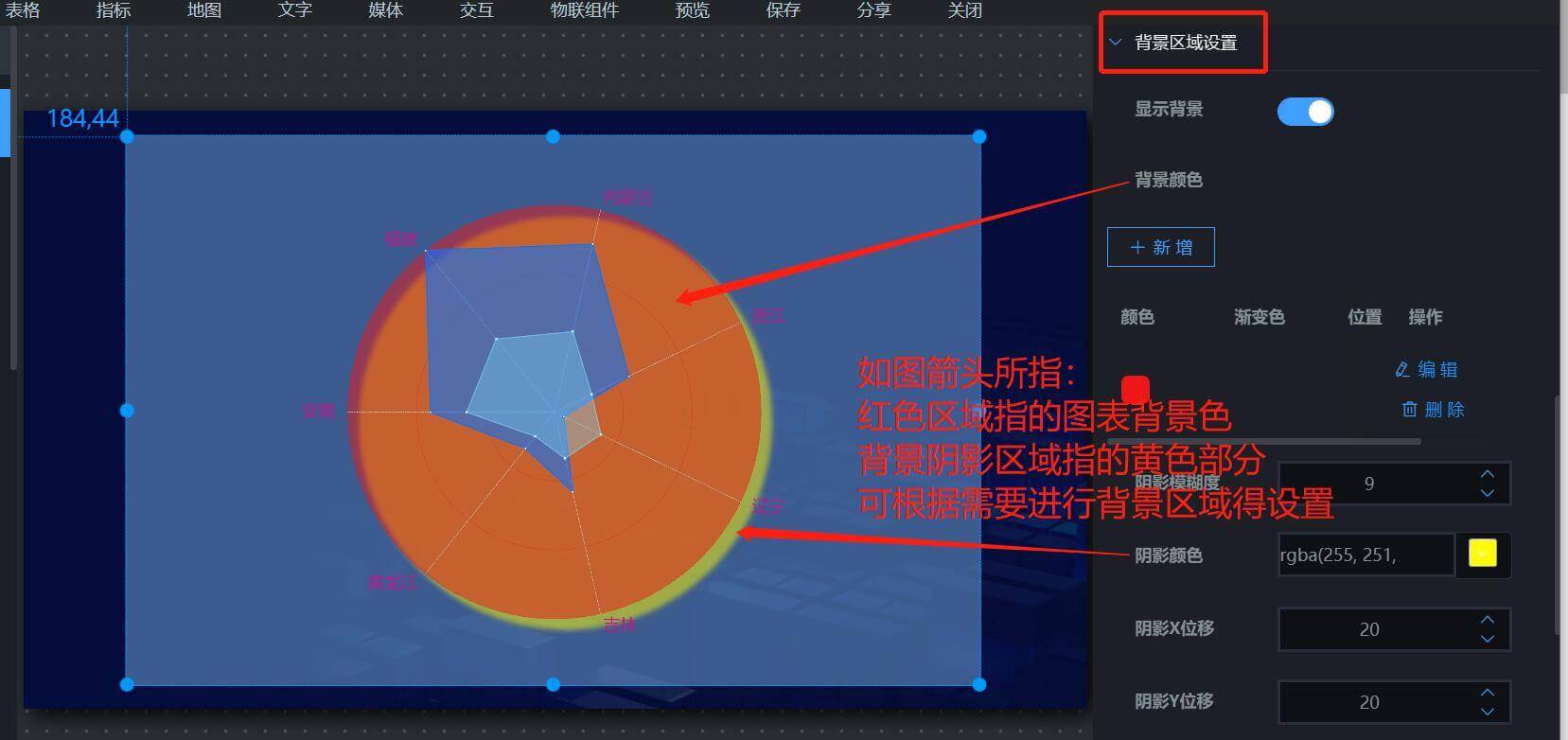Image resolution: width=1568 pixels, height=740 pixels.
Task: Click the 颜色 column header
Action: (x=1137, y=317)
